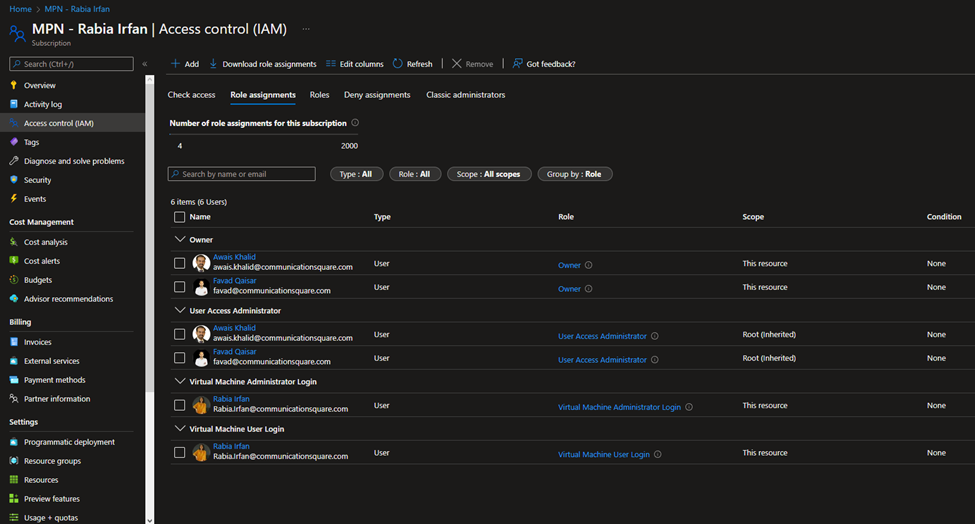This screenshot has height=524, width=975.
Task: Click info icon next to Virtual Machine User Login role
Action: click(x=657, y=454)
